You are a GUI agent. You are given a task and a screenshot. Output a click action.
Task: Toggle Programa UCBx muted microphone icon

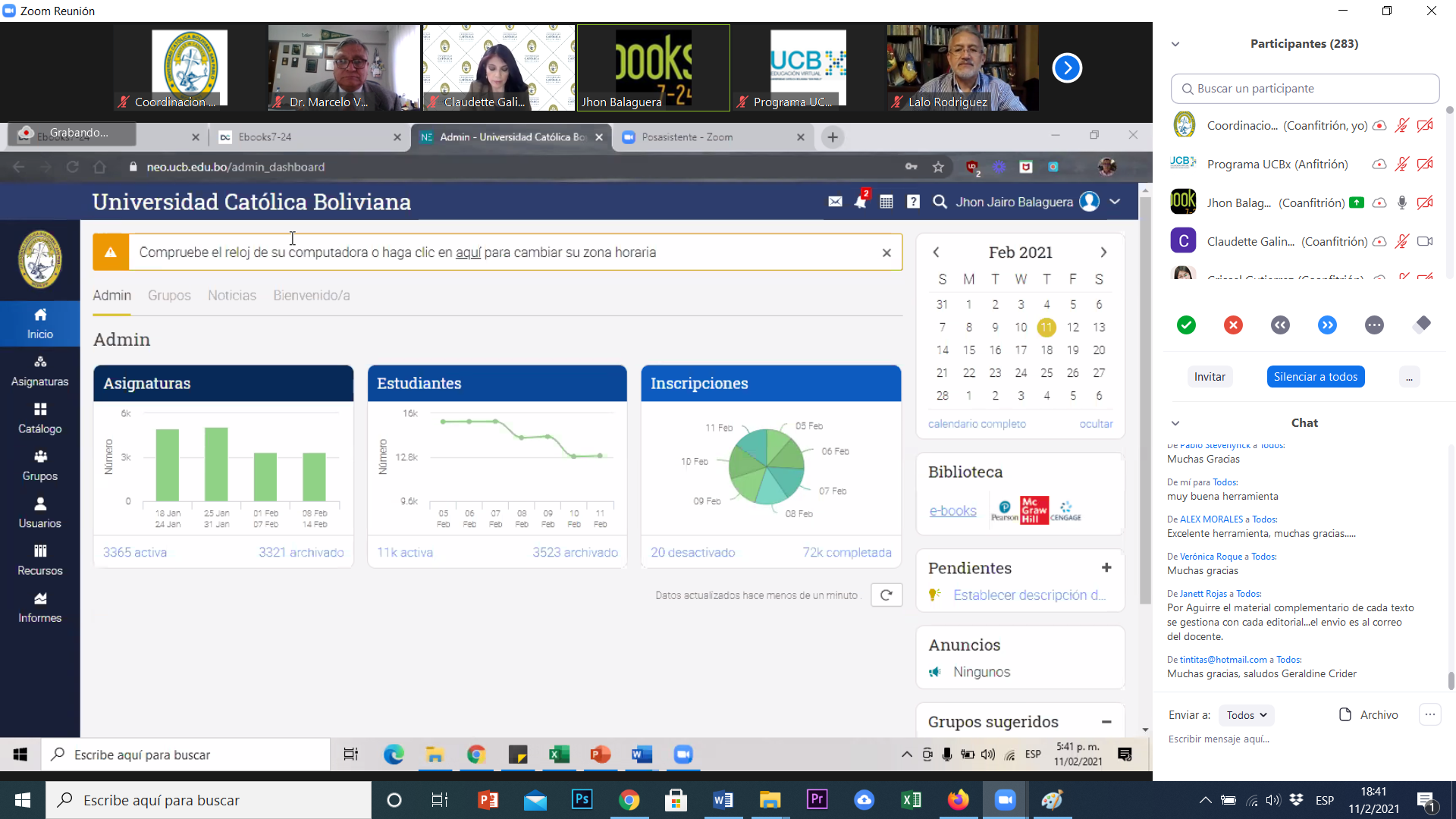tap(1402, 164)
